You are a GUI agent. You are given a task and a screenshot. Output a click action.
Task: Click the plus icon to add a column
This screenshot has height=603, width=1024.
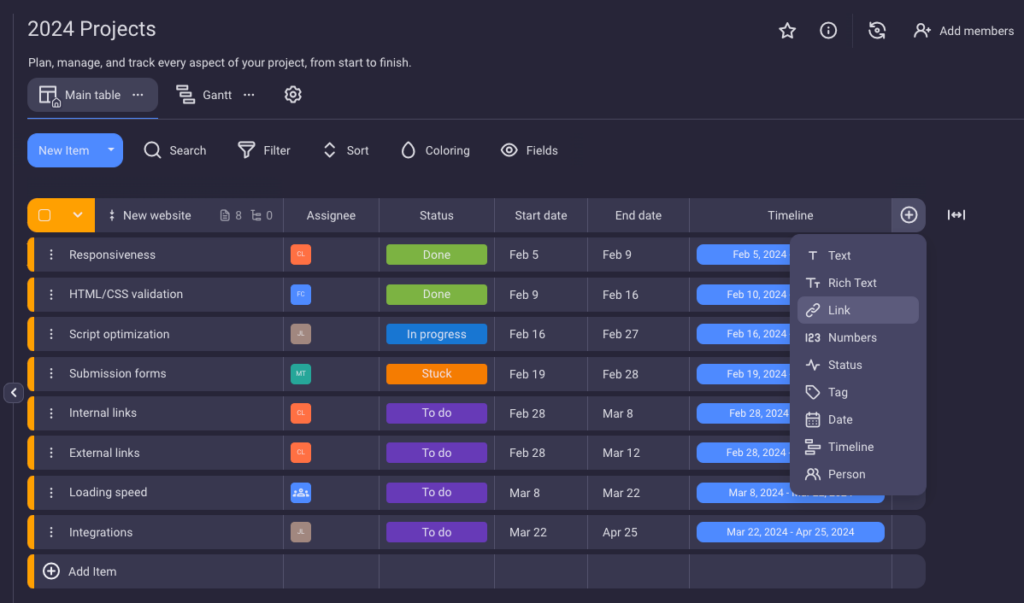coord(908,215)
